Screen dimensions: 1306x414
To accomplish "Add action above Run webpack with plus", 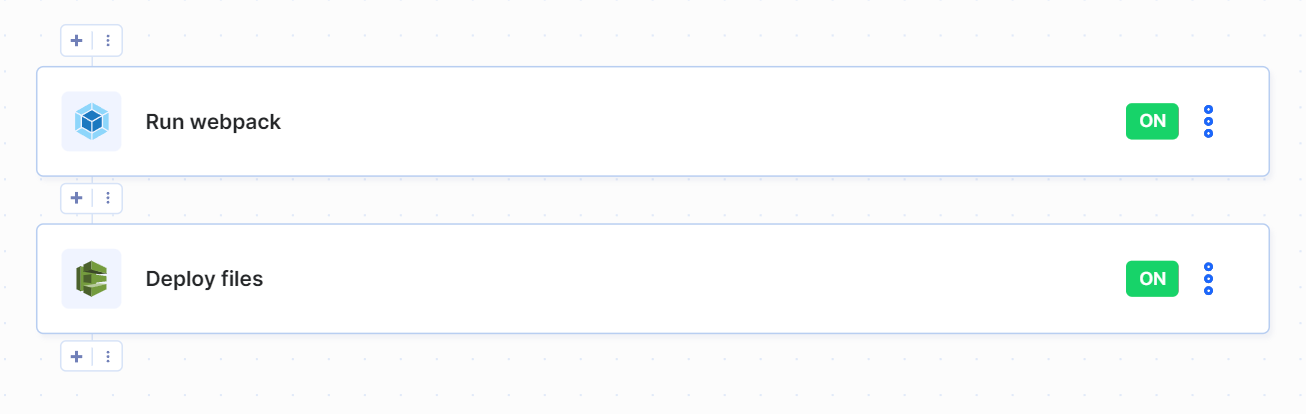I will (77, 41).
